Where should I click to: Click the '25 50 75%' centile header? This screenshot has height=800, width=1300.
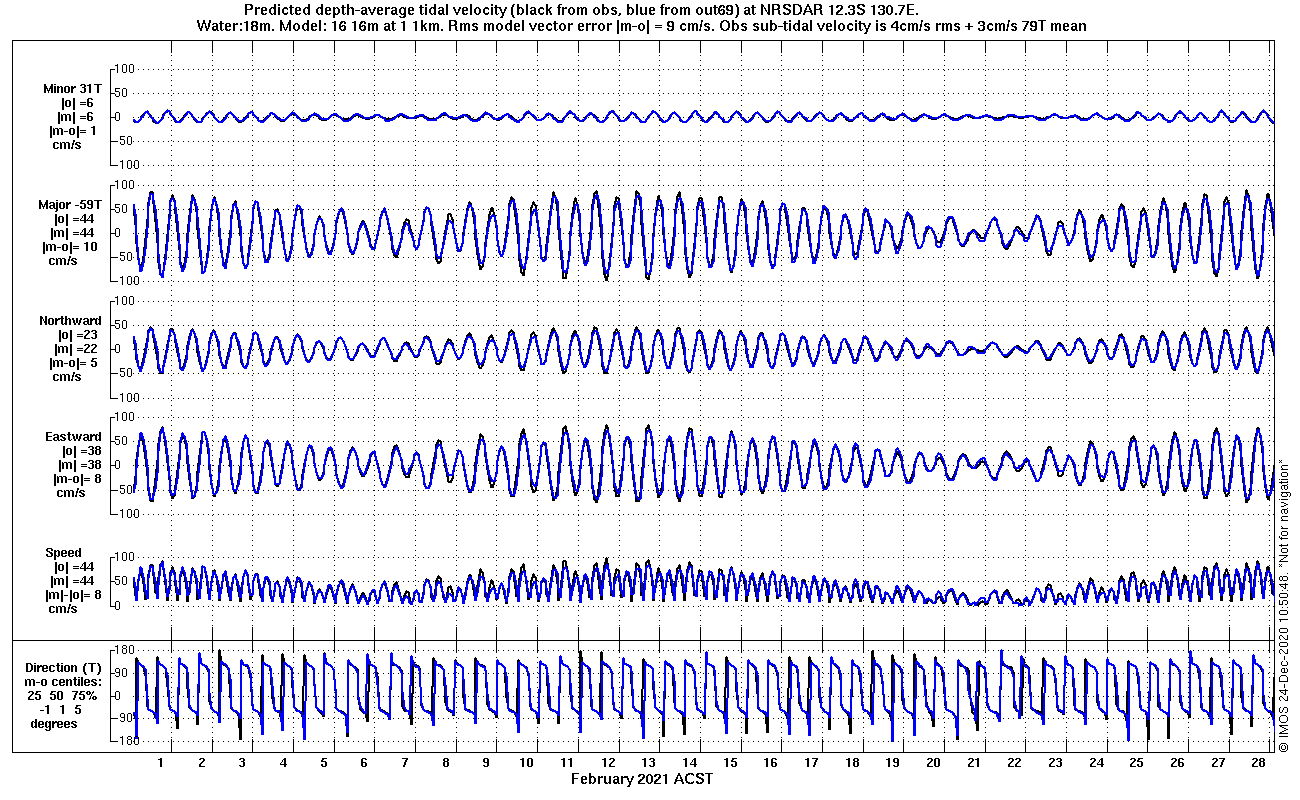(63, 696)
